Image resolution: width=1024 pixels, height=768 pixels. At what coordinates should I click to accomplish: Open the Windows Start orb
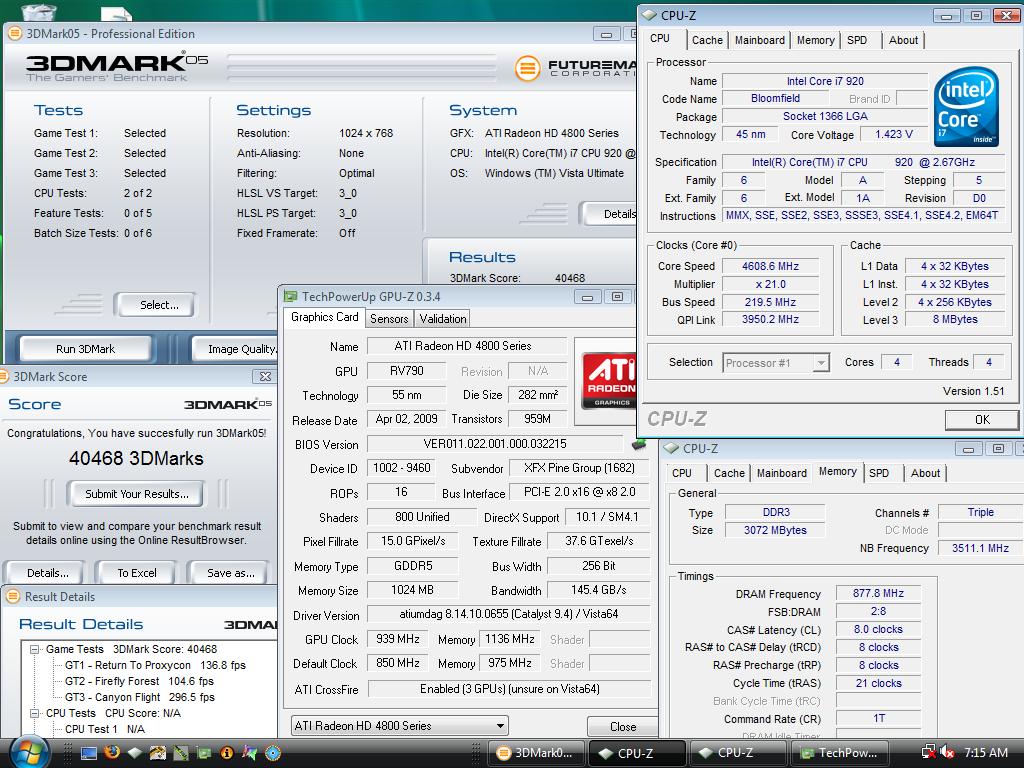[x=29, y=752]
